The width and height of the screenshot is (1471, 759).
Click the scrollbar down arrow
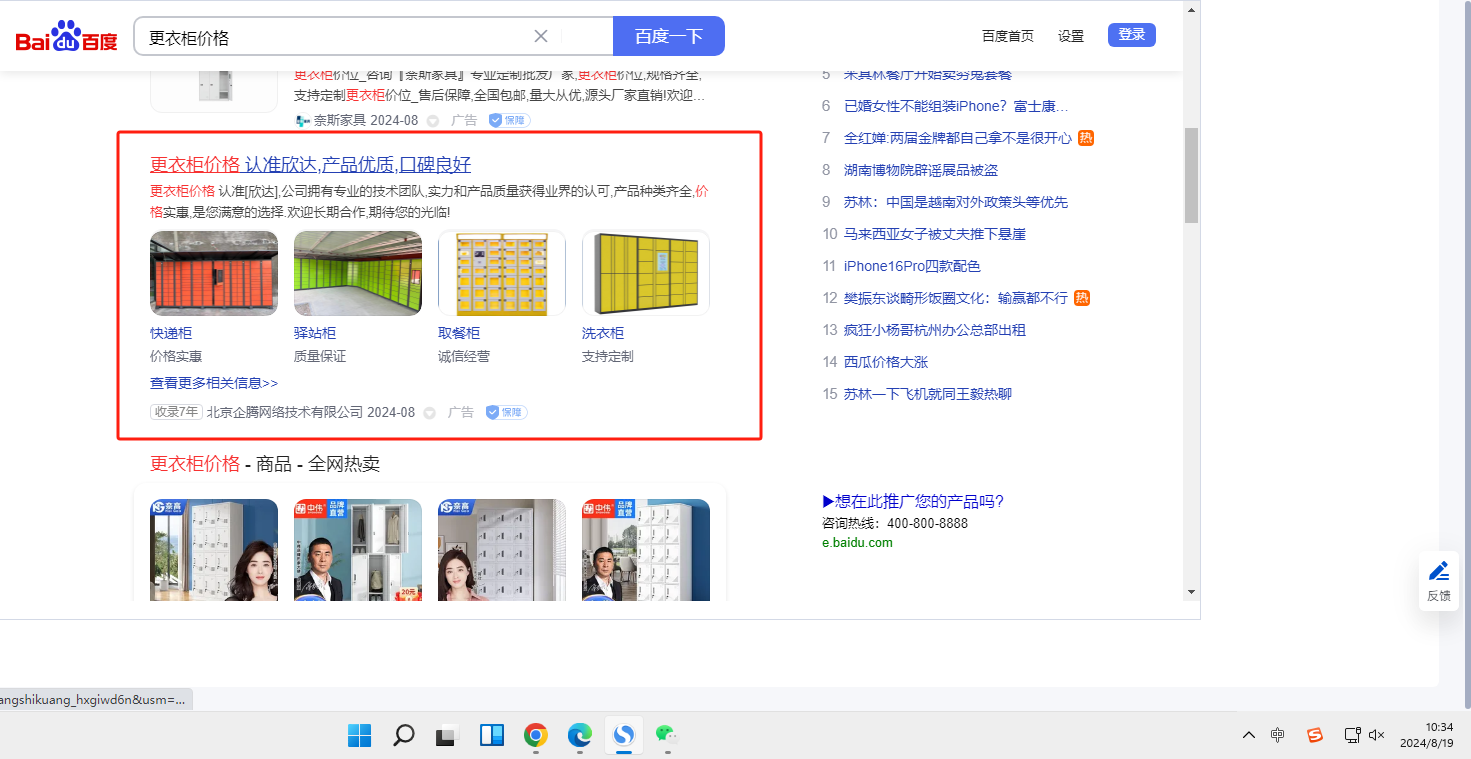1191,593
